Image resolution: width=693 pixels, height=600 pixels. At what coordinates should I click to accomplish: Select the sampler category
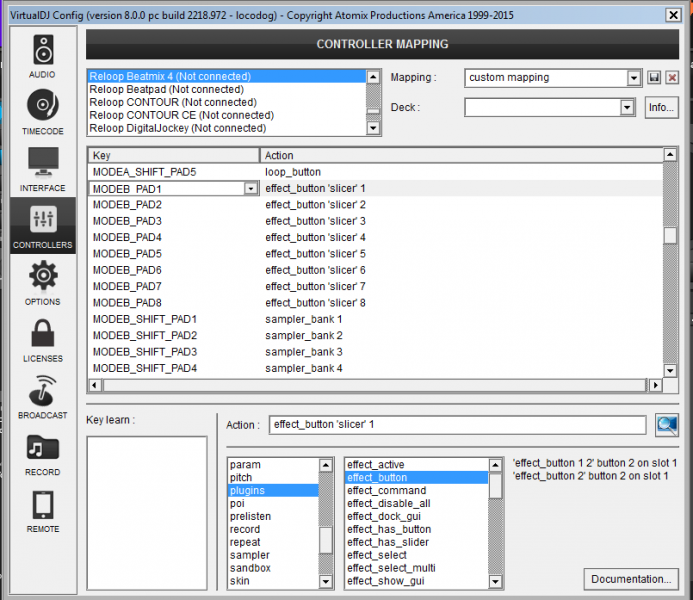[x=274, y=555]
